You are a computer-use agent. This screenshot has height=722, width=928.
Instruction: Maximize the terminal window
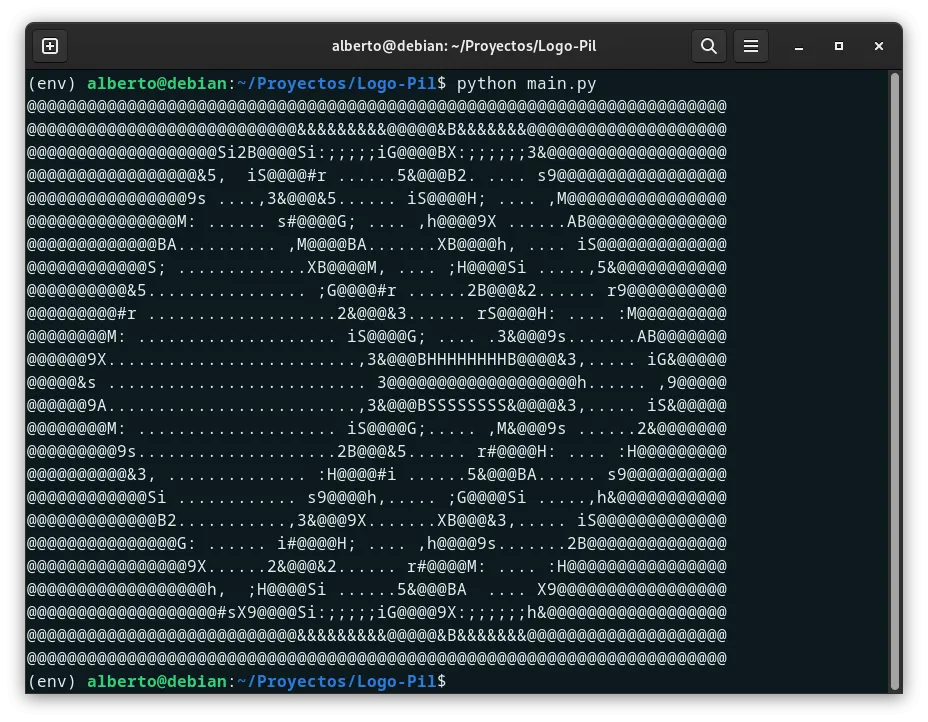click(x=838, y=46)
